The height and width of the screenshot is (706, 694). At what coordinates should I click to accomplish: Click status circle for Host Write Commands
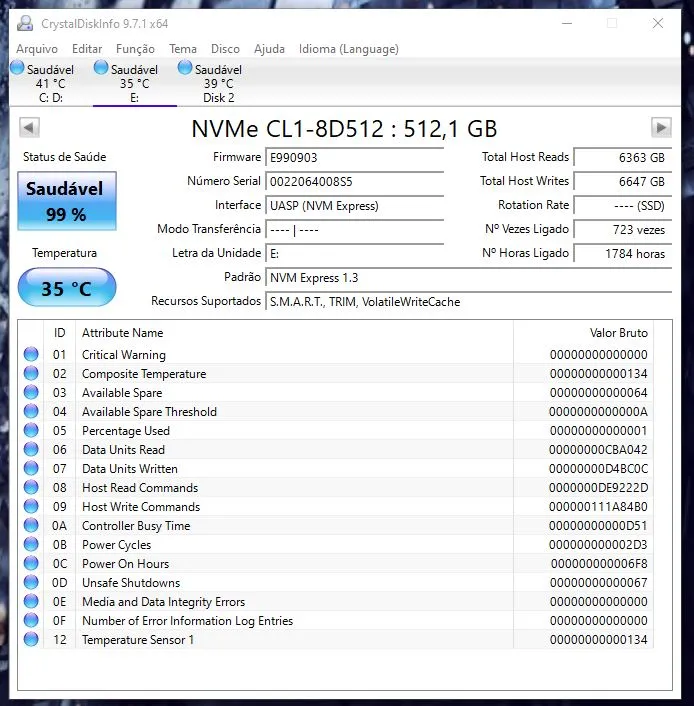31,507
